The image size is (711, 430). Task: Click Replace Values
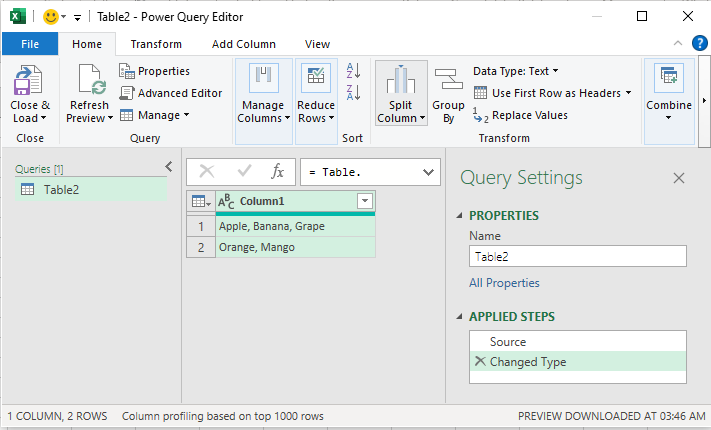coord(520,115)
